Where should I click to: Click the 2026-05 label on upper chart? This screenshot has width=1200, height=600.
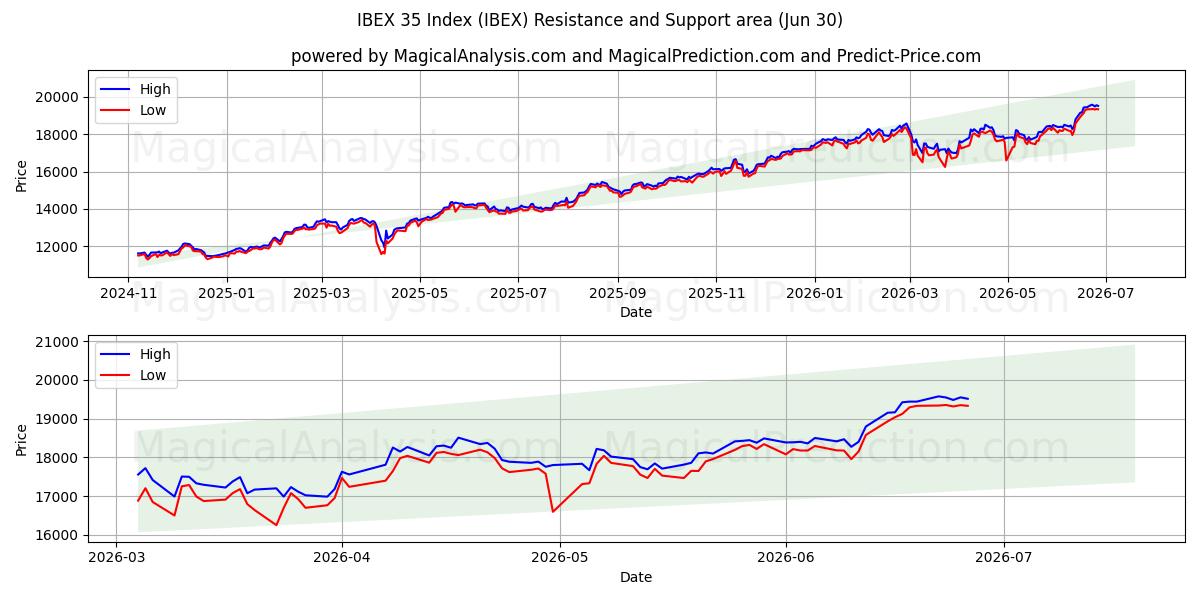pos(1006,293)
